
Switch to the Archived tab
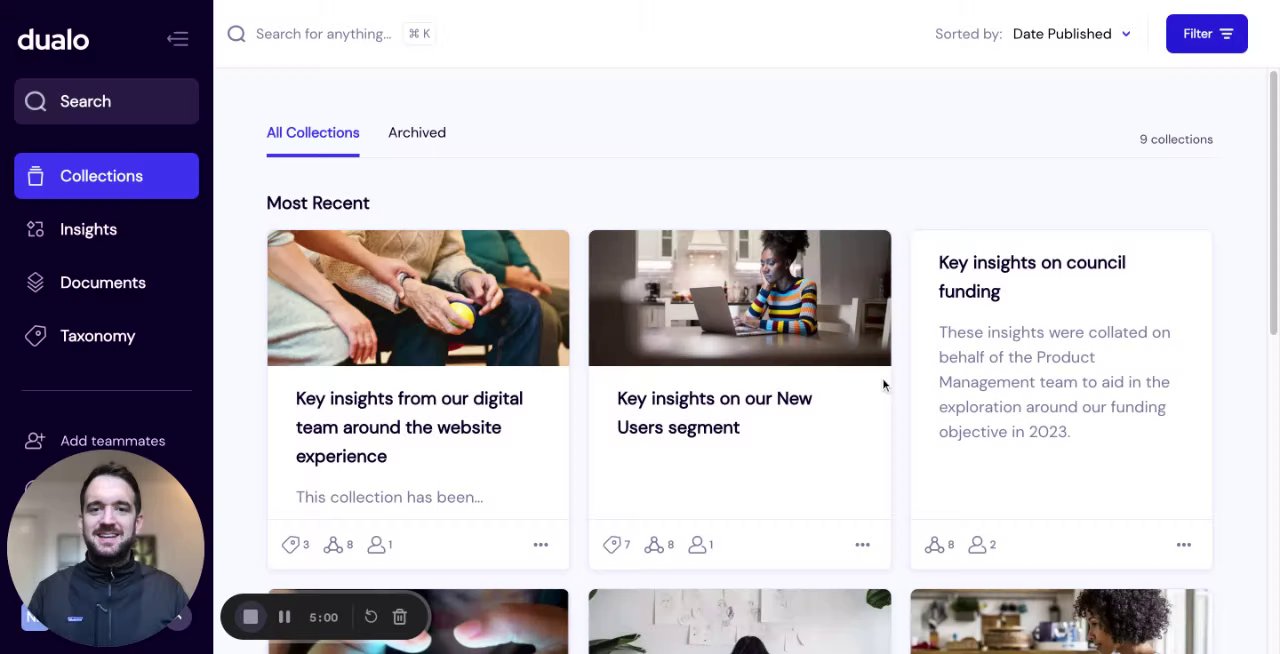[417, 133]
